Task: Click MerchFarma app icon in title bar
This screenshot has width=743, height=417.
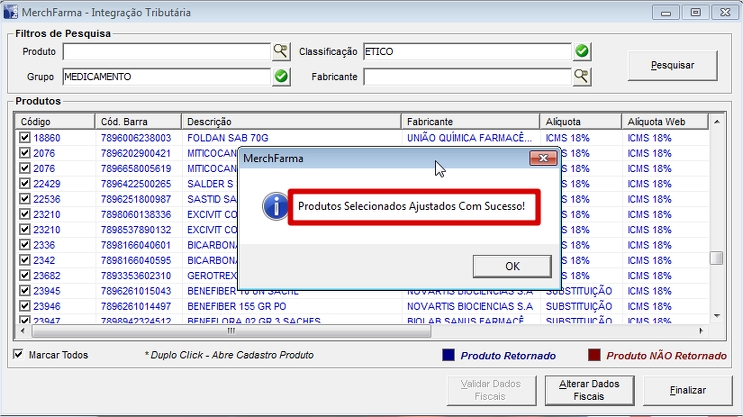Action: point(10,12)
